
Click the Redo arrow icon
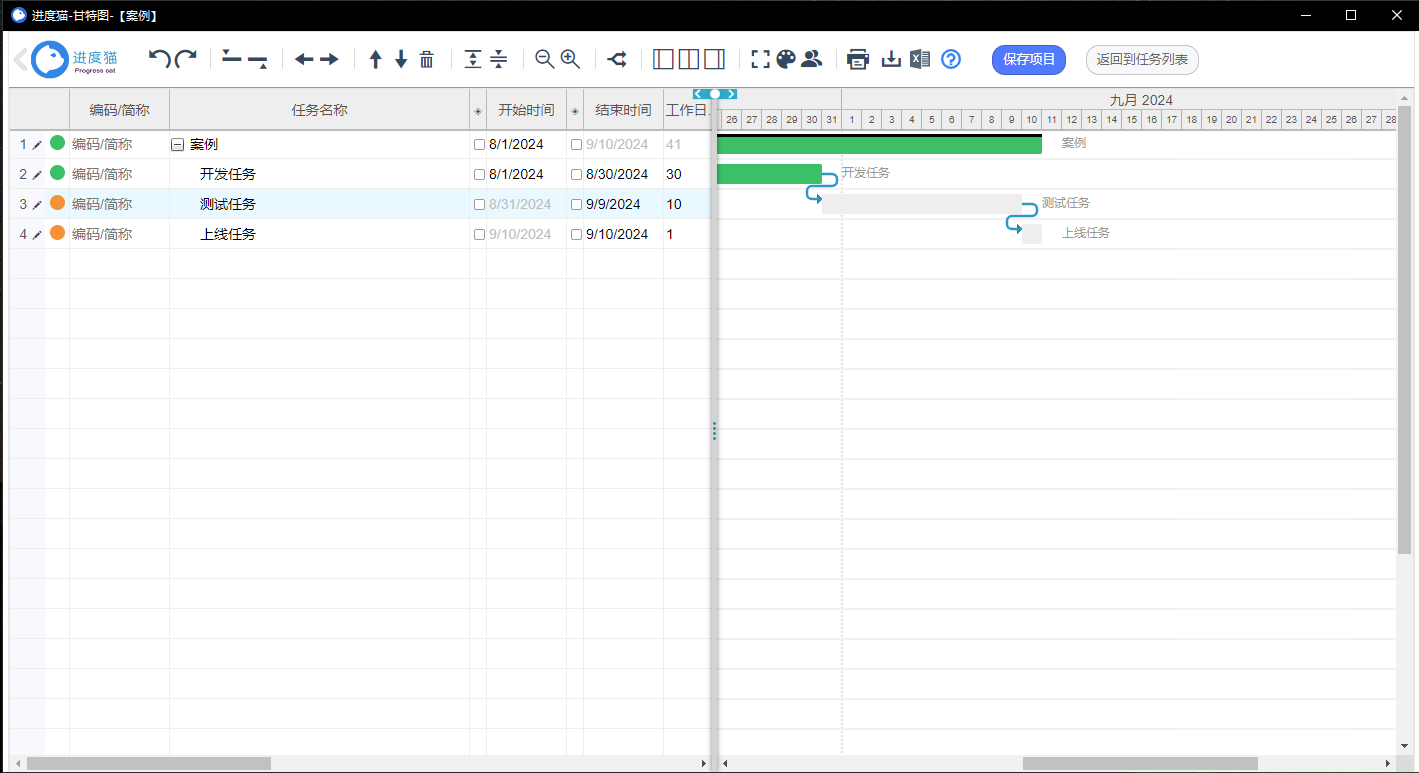point(186,59)
